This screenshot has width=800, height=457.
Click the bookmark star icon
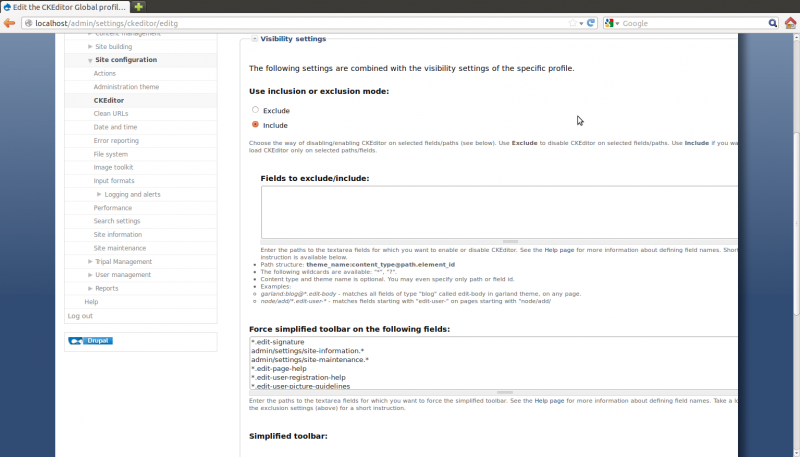[572, 23]
